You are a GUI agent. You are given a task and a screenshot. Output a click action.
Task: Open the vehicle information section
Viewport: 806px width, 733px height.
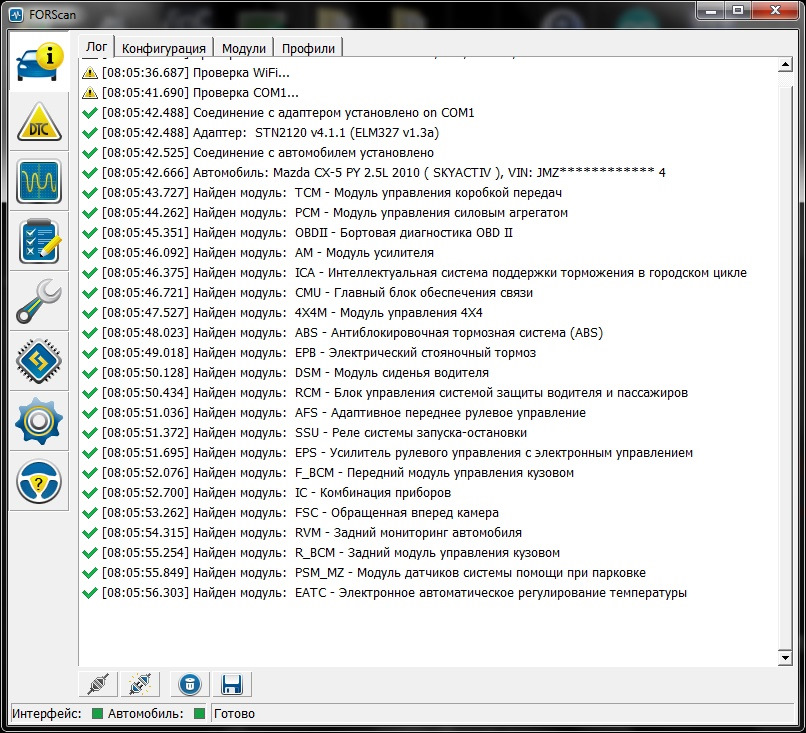pos(39,62)
